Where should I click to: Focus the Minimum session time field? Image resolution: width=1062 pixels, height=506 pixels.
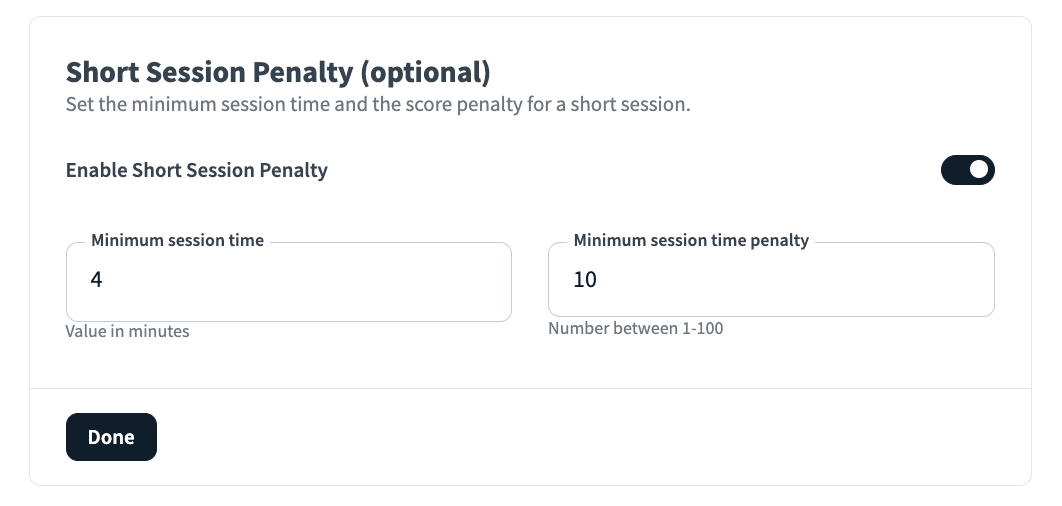pyautogui.click(x=288, y=281)
